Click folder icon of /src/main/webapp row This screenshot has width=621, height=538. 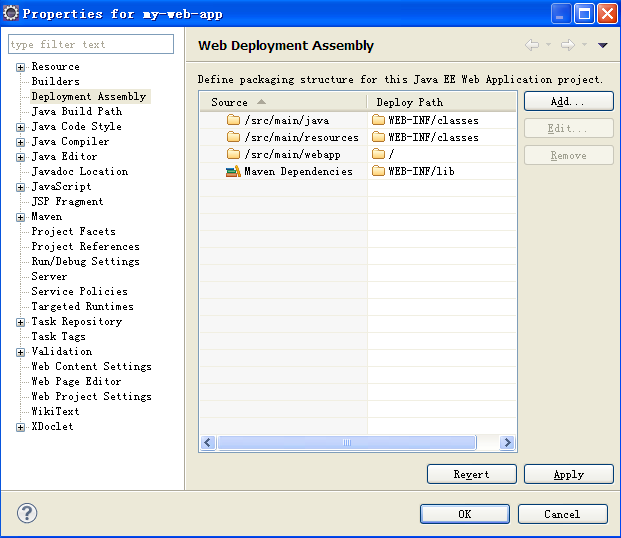[x=233, y=154]
